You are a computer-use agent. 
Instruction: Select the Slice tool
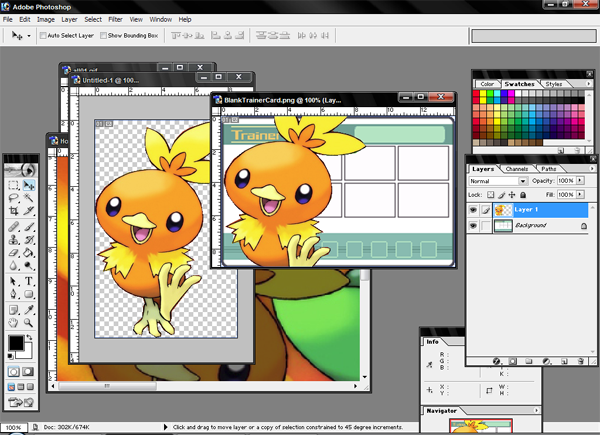29,211
